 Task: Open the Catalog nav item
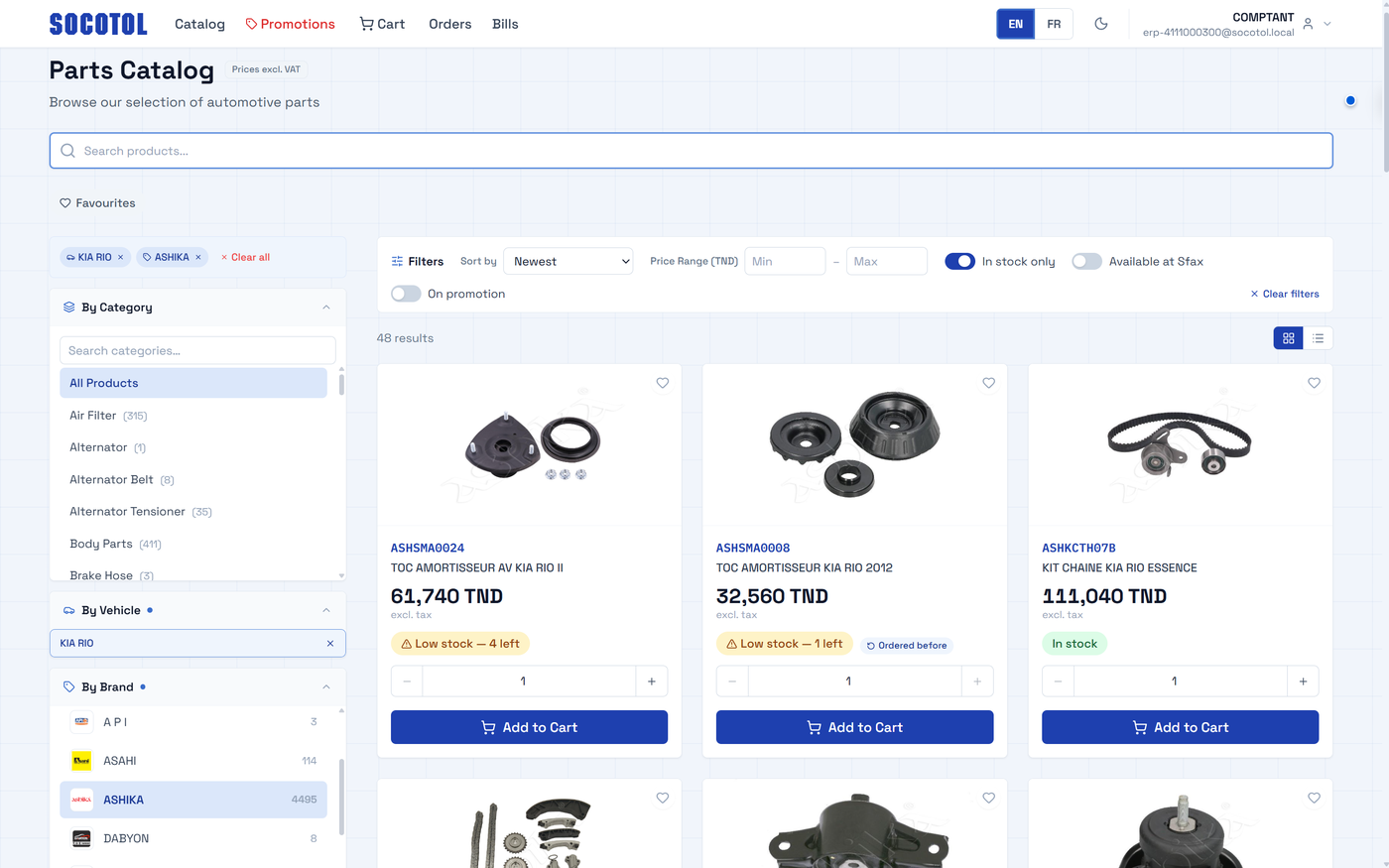pos(199,24)
